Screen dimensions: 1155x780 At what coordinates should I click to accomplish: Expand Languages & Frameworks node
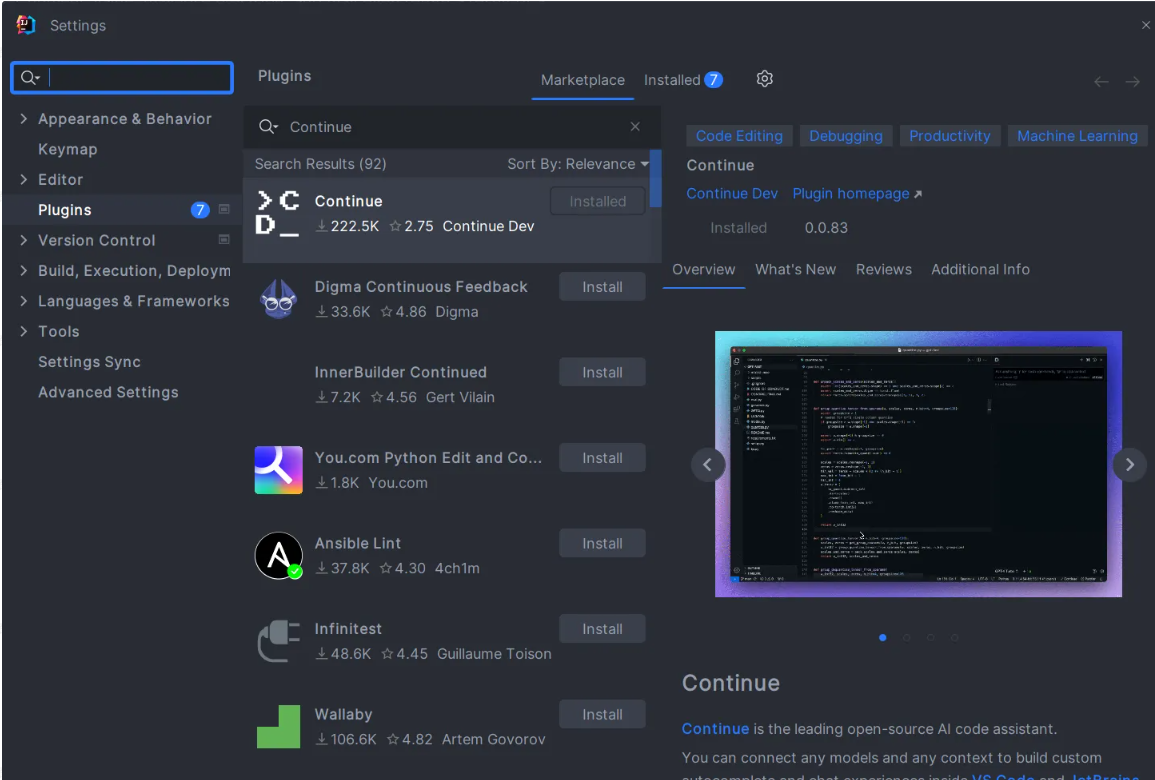tap(24, 301)
